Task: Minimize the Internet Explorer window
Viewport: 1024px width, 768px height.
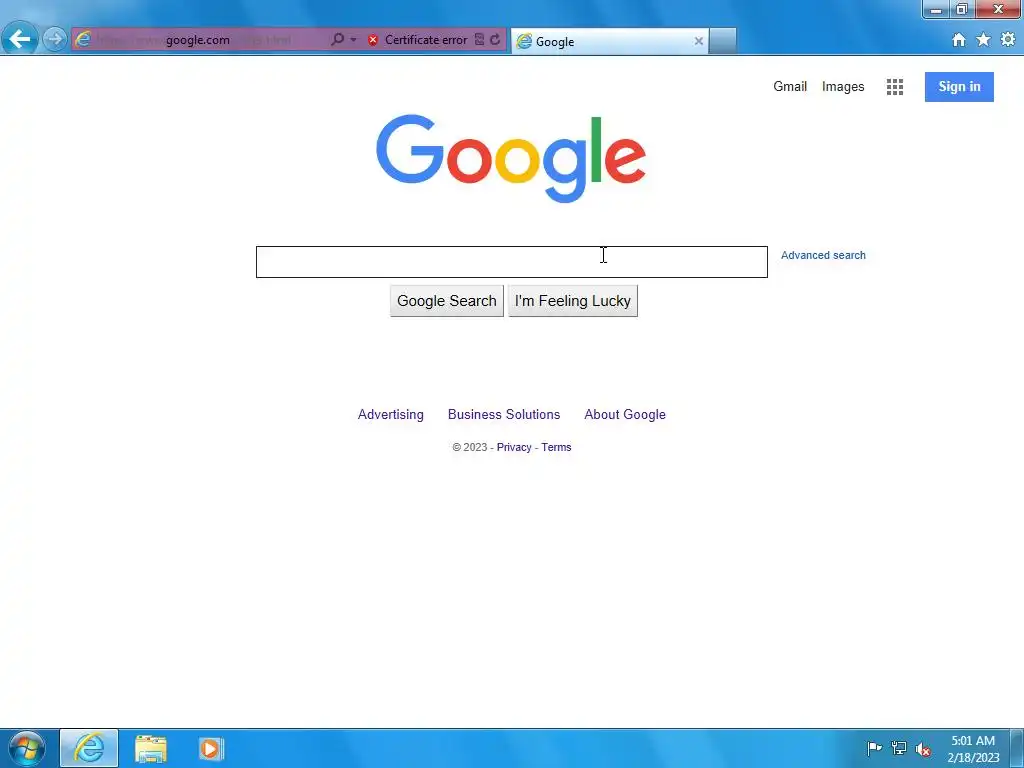Action: click(x=936, y=10)
